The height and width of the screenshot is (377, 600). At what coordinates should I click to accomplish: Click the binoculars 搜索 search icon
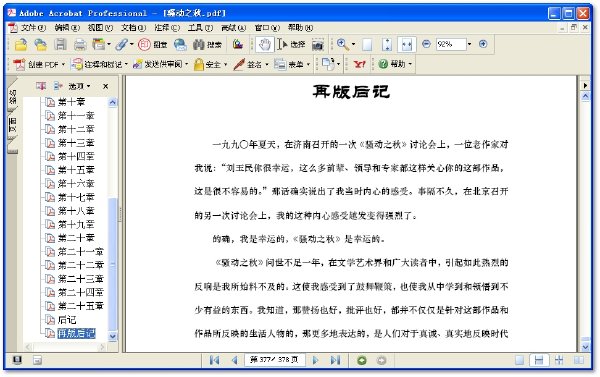tap(207, 45)
